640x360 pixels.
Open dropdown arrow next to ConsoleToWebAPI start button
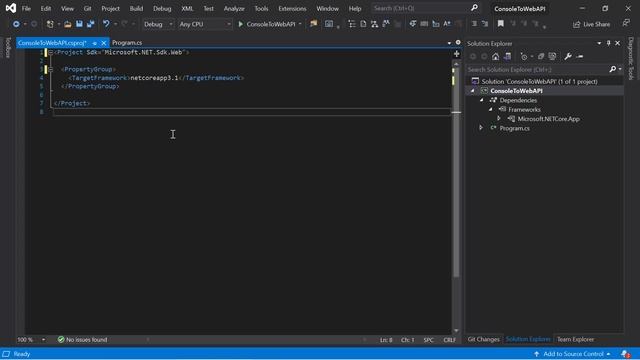coord(300,24)
